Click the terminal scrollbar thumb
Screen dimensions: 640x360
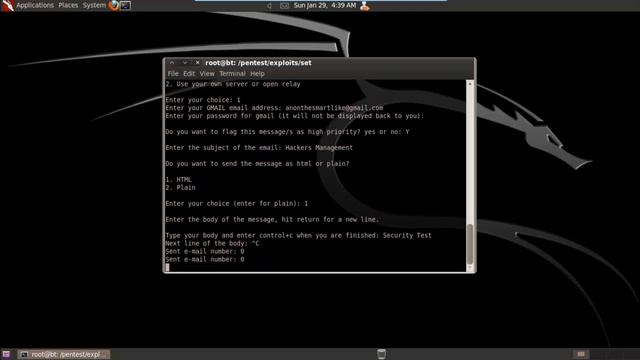pos(469,244)
